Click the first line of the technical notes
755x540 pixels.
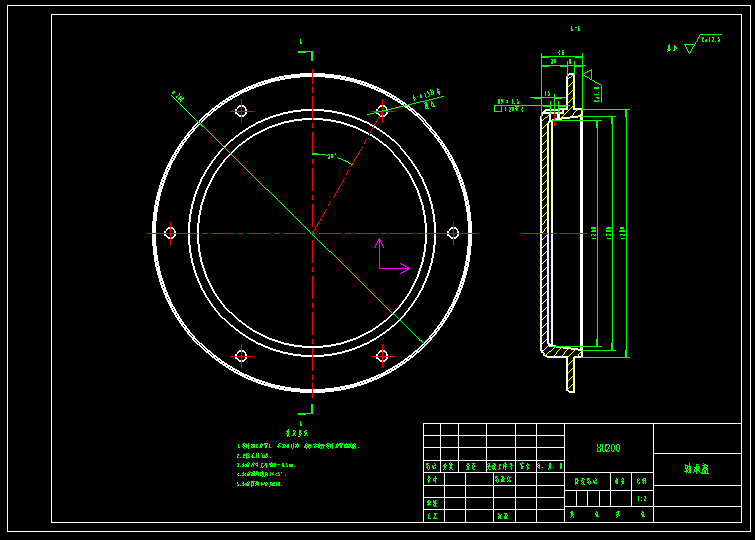point(298,446)
